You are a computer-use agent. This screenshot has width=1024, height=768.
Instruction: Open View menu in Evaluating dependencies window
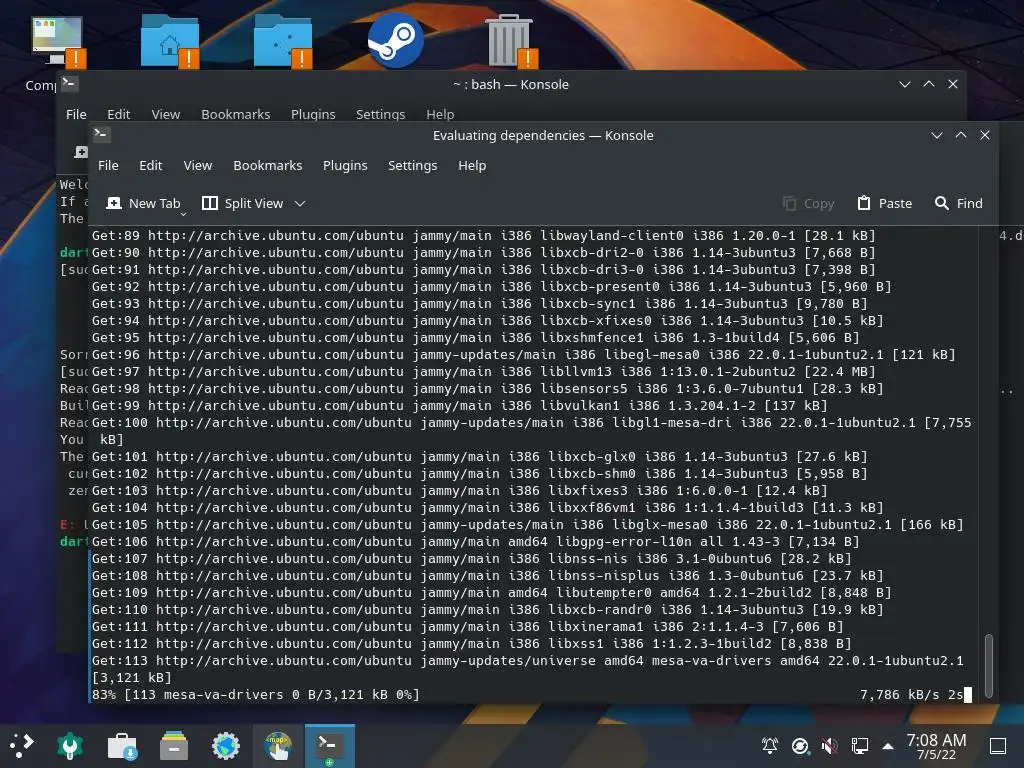tap(198, 165)
